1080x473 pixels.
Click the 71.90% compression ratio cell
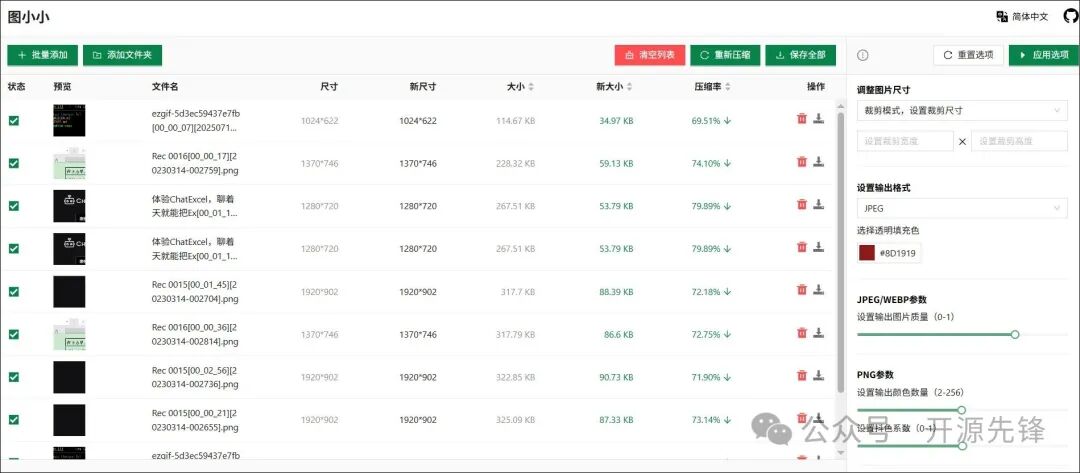click(711, 377)
